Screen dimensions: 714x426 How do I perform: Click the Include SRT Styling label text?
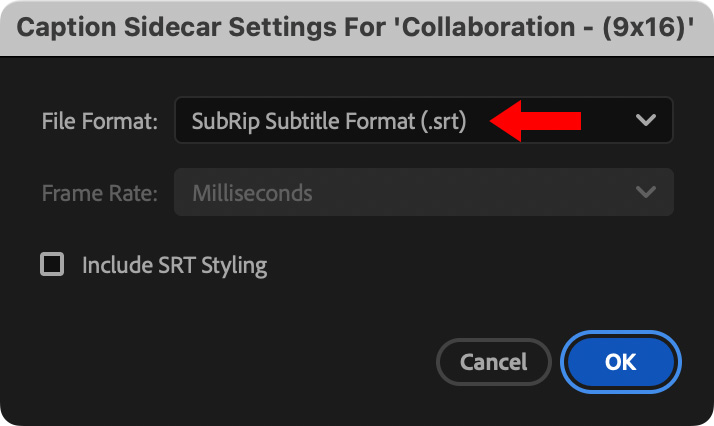pyautogui.click(x=174, y=265)
